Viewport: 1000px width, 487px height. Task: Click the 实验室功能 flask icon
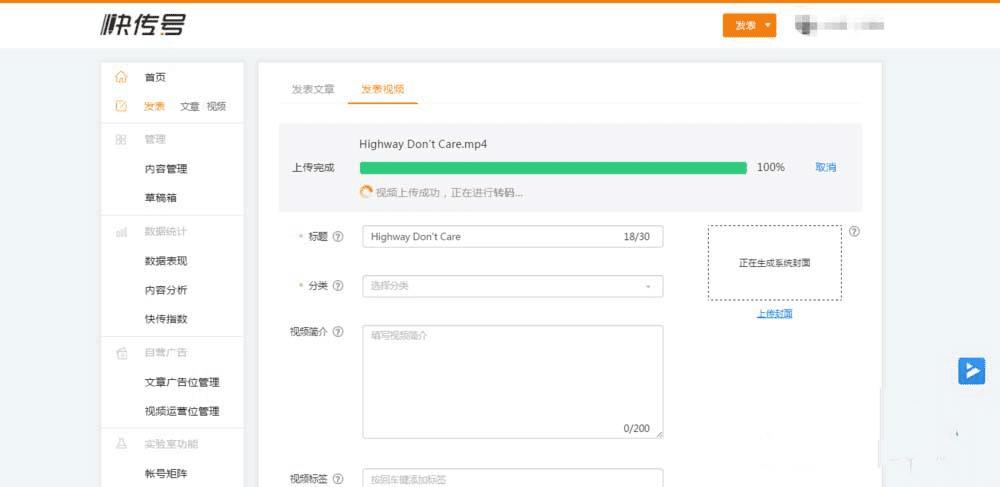tap(121, 444)
